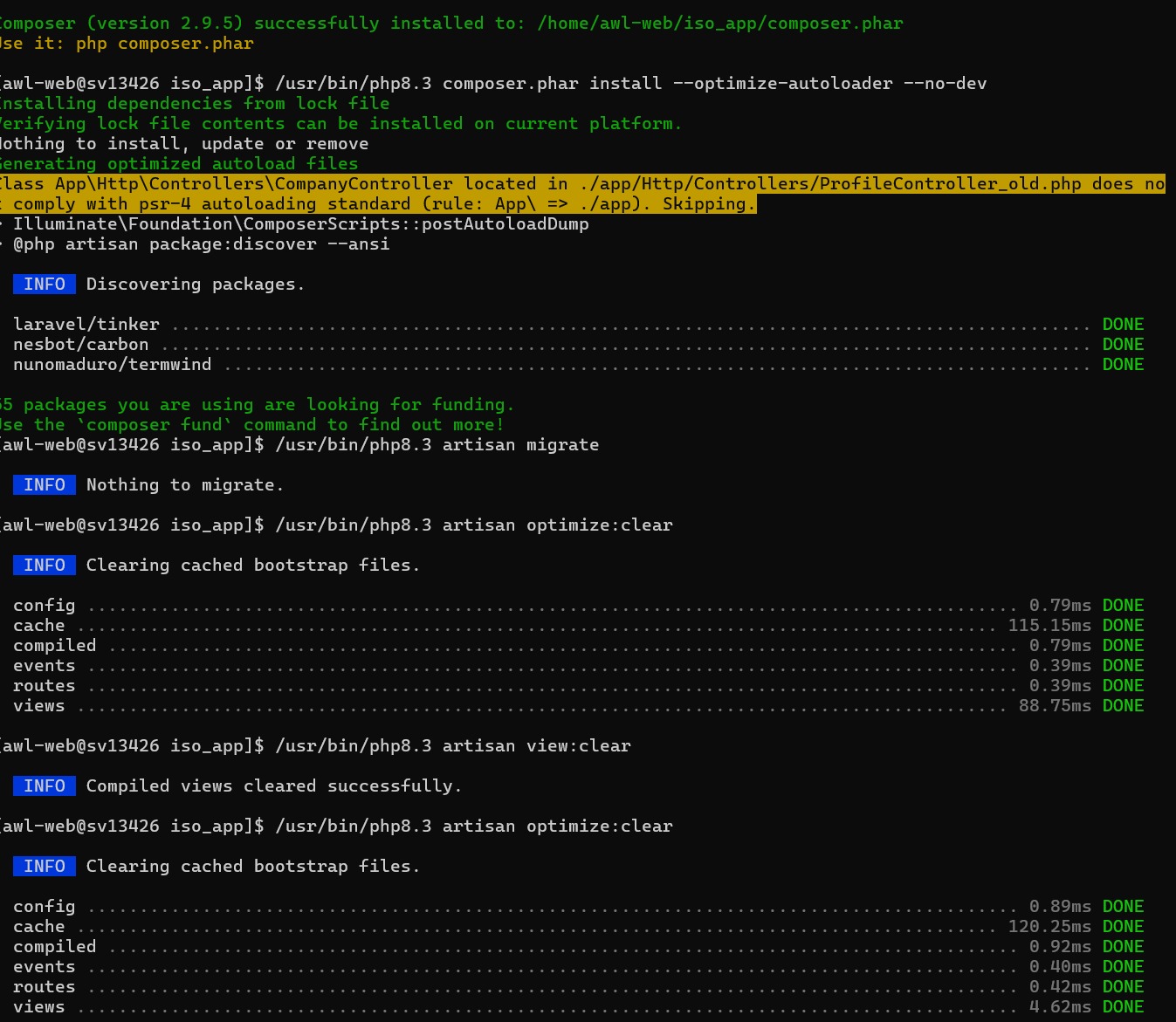The width and height of the screenshot is (1176, 1022).
Task: Click the INFO badge beside Compiled views cleared
Action: tap(45, 786)
